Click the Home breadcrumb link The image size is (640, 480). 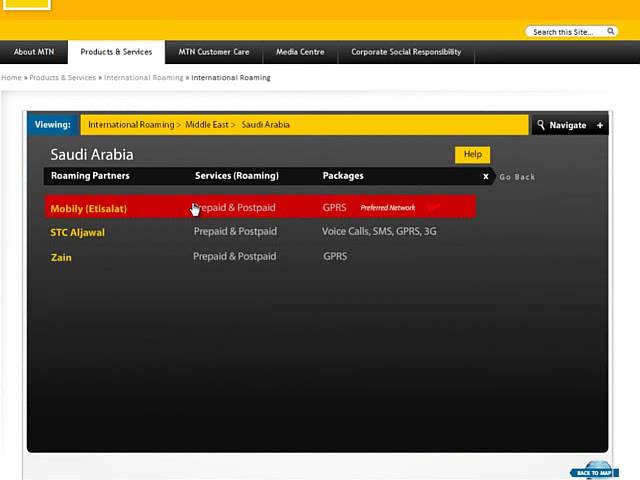click(x=11, y=77)
